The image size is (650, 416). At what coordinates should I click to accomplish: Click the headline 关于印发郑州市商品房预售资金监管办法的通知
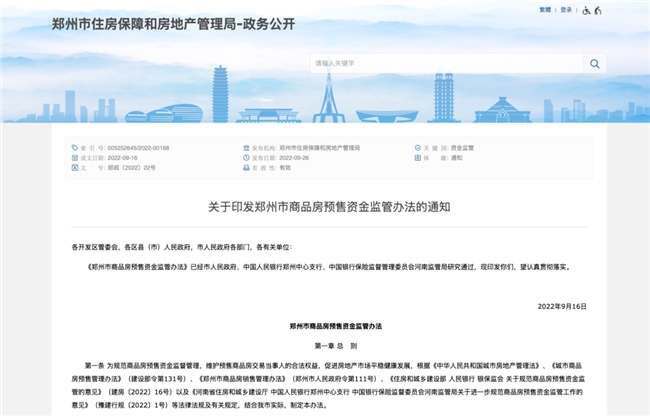(329, 207)
